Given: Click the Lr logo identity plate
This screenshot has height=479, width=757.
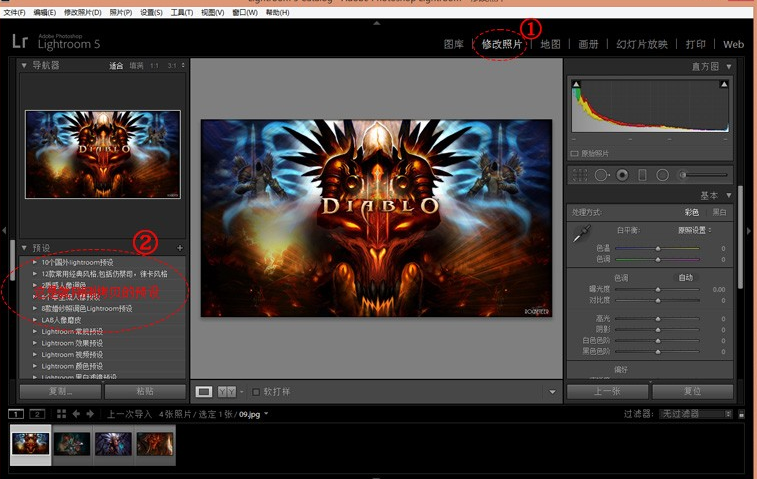Looking at the screenshot, I should point(20,41).
